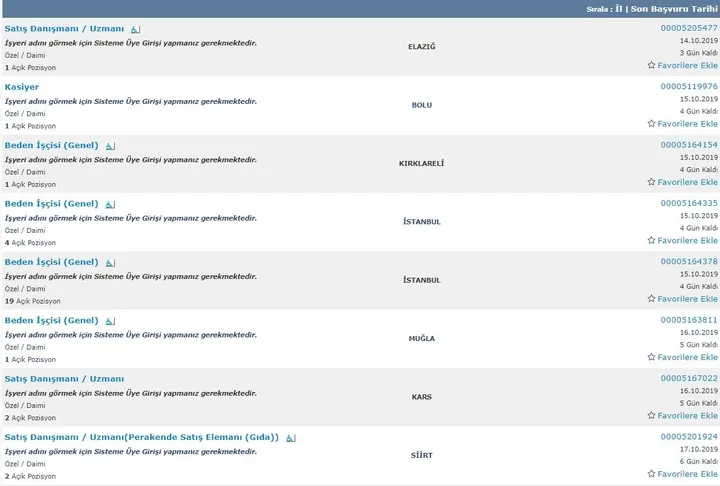720x486 pixels.
Task: Open the Kasiyer job listing in Bolu
Action: [x=22, y=87]
